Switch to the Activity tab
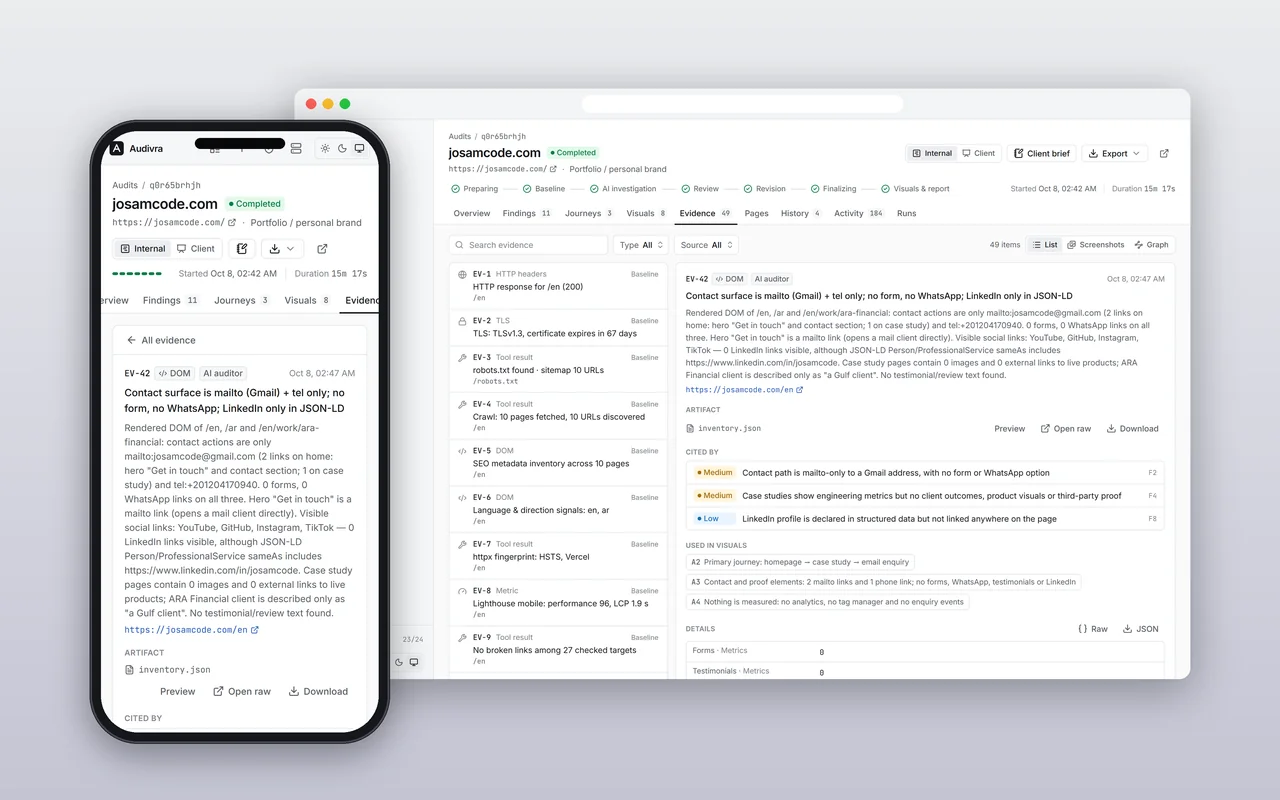The height and width of the screenshot is (800, 1280). 859,213
